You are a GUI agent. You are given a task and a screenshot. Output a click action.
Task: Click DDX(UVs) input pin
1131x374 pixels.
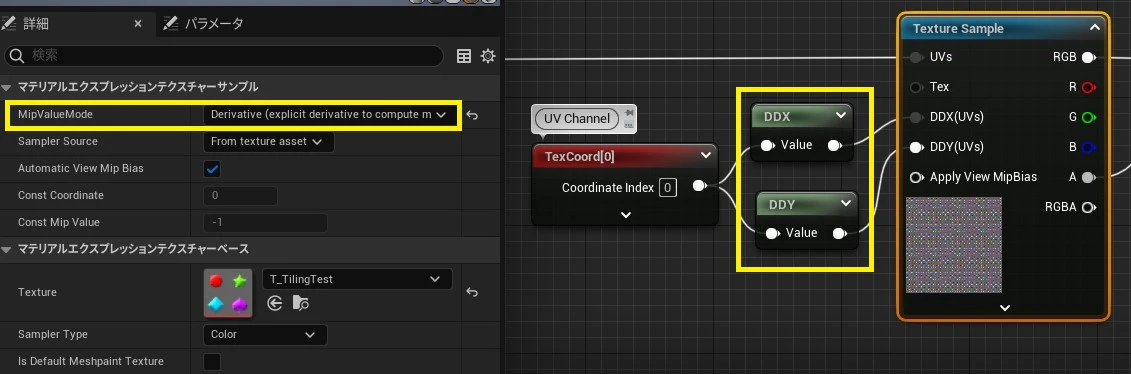pos(917,117)
